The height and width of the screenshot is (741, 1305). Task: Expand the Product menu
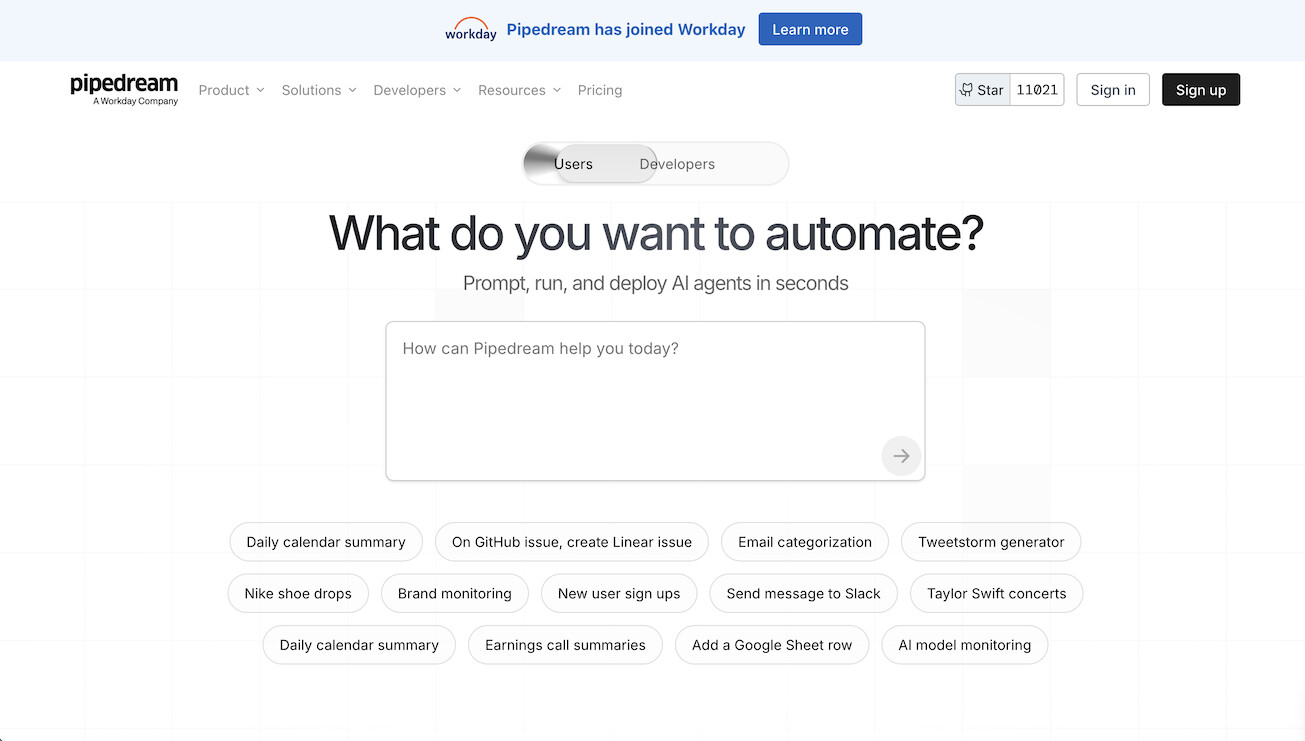click(230, 90)
